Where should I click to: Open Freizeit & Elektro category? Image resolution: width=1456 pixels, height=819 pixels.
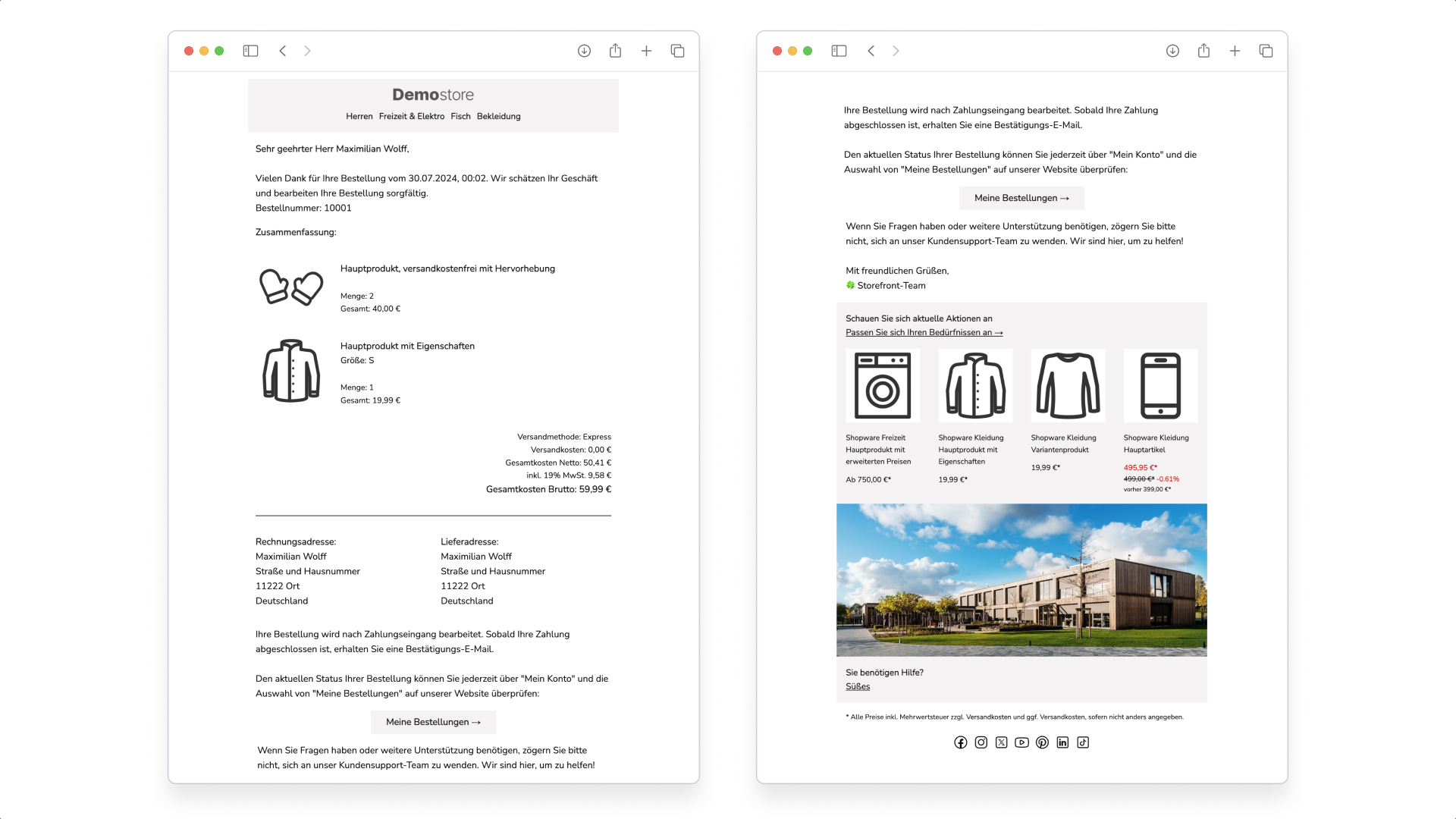coord(412,116)
